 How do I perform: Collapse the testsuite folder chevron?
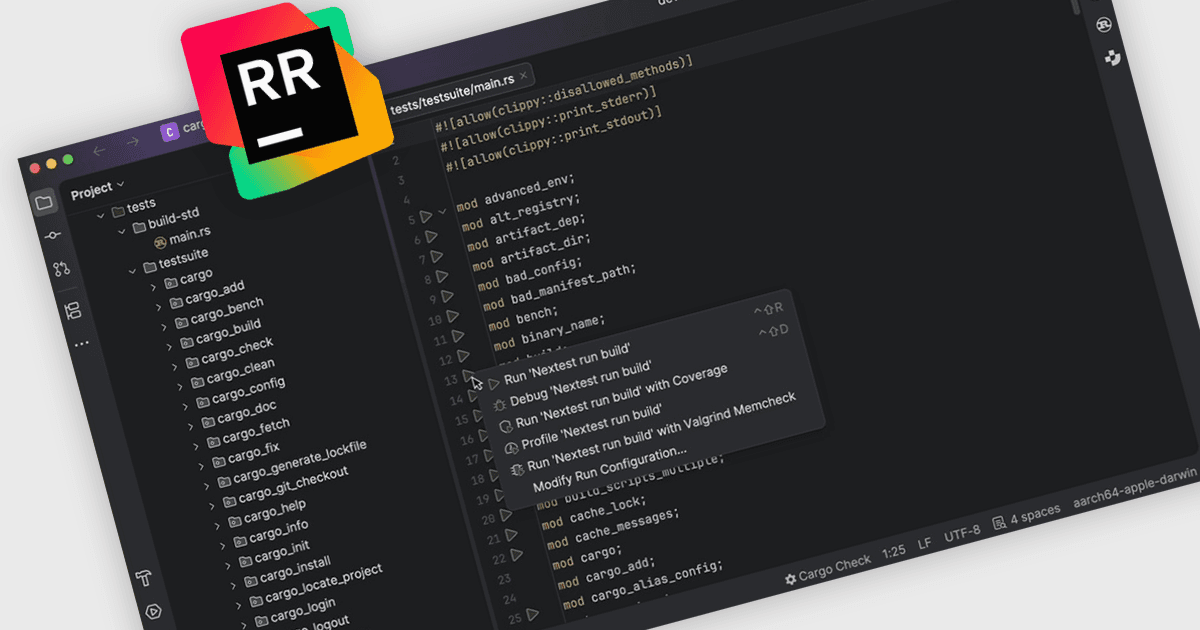131,270
